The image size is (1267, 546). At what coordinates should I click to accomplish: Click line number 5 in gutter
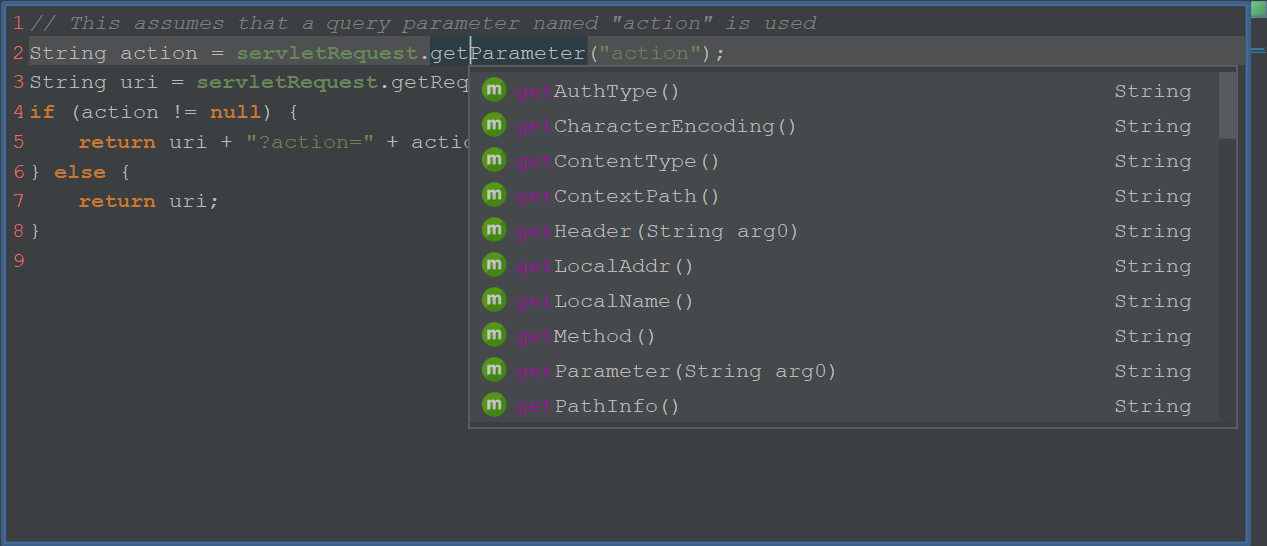point(19,142)
